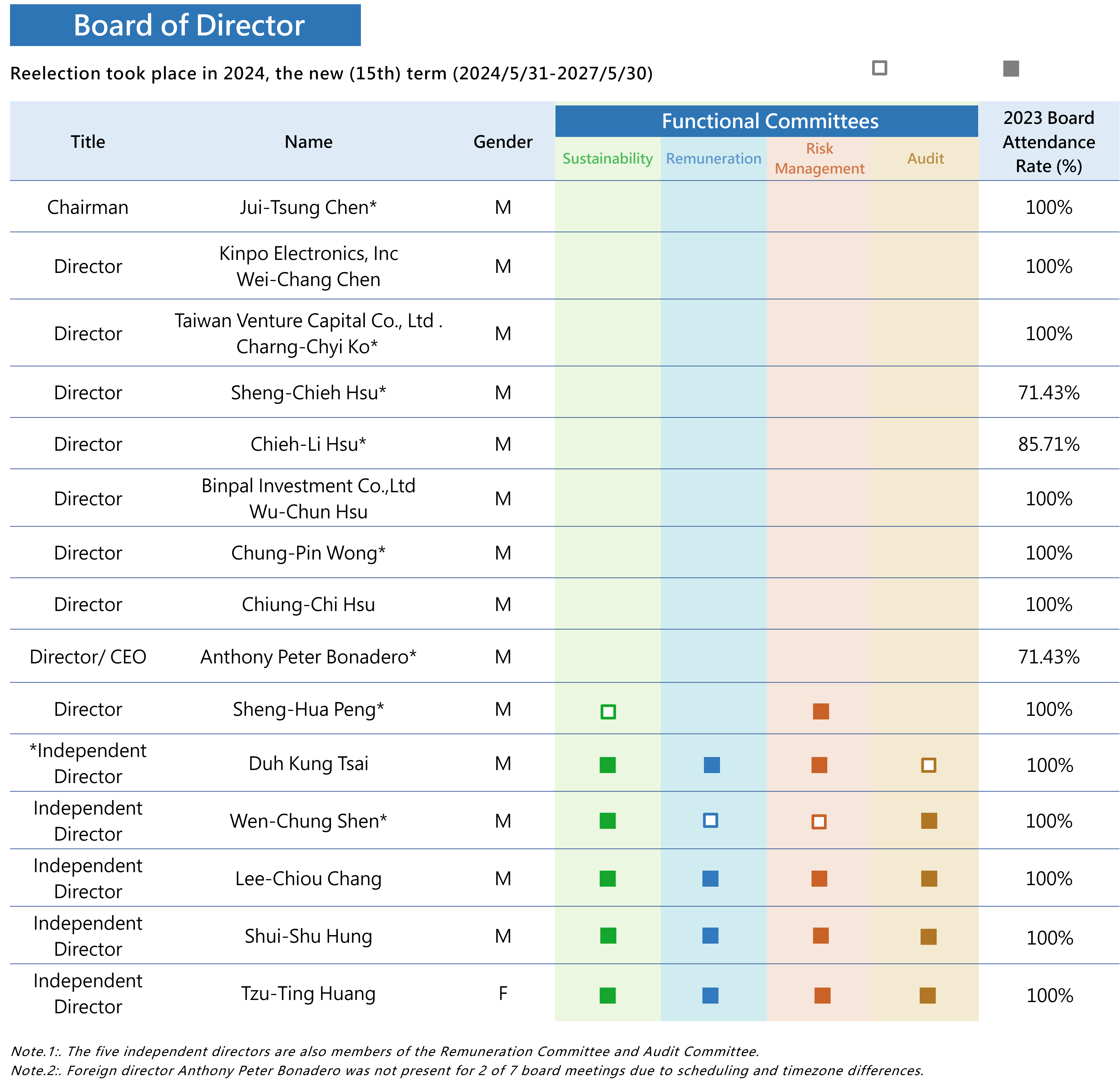Click the bottom-most solid brown Audit square
The height and width of the screenshot is (1086, 1120).
coord(928,996)
